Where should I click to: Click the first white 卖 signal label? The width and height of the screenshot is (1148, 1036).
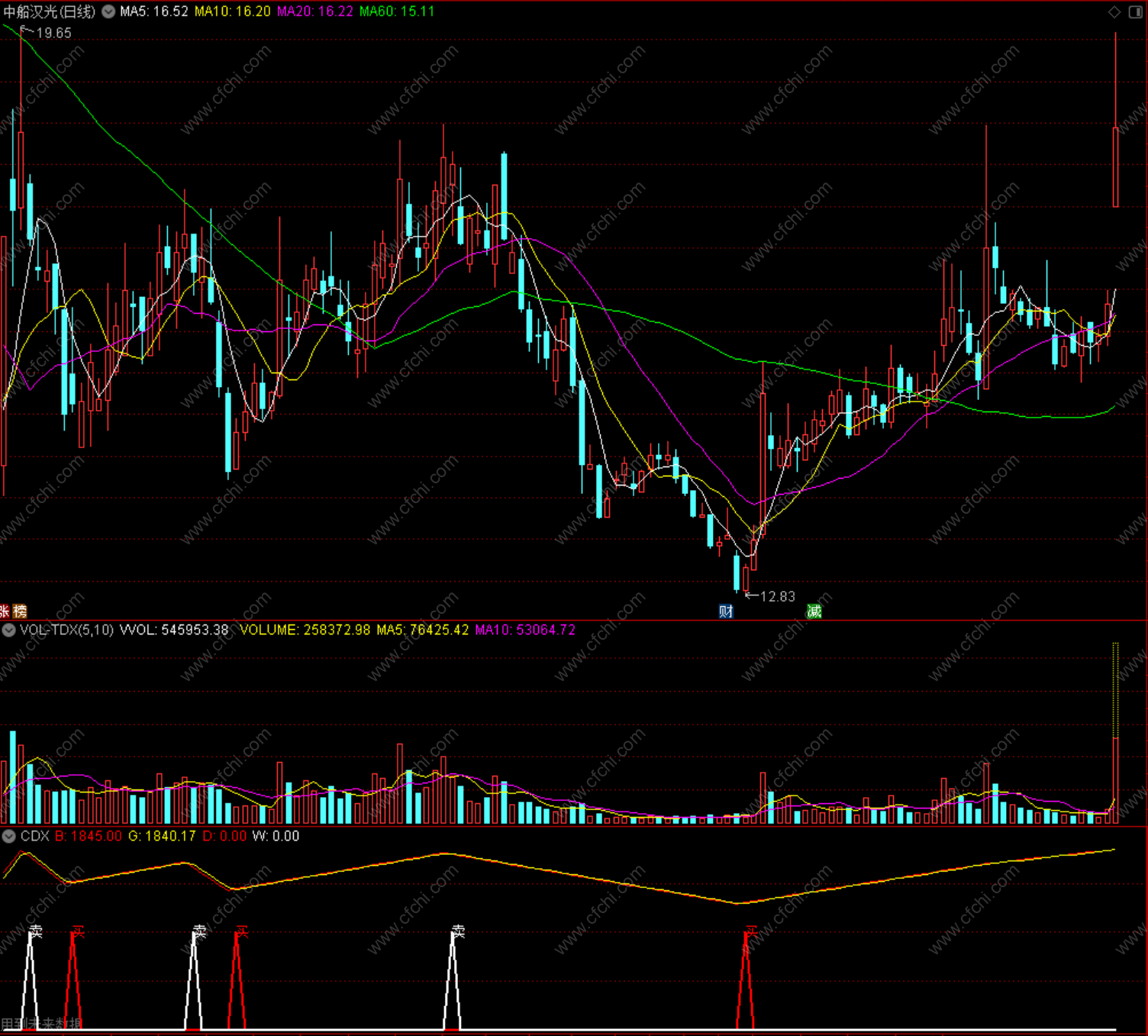pos(35,931)
